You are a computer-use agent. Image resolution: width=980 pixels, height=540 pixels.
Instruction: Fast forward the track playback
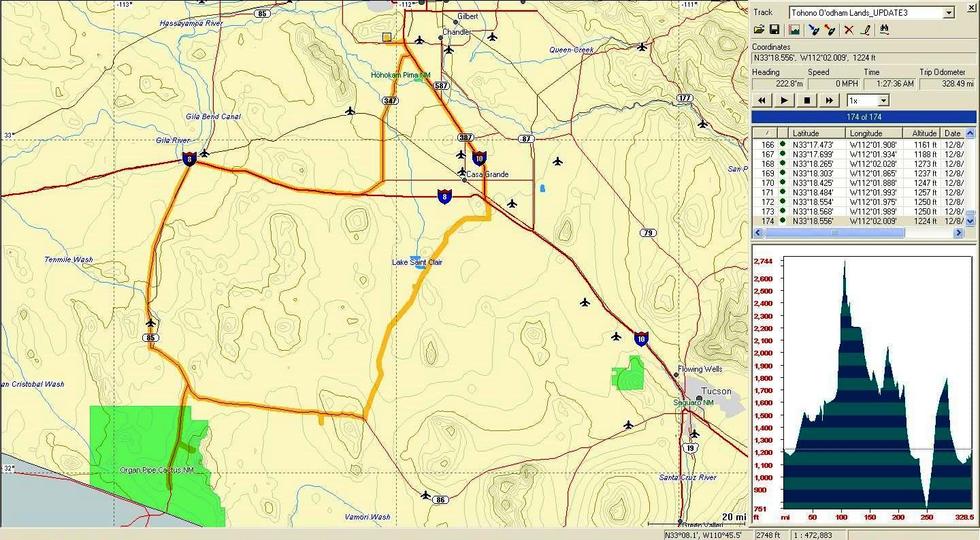[x=829, y=101]
